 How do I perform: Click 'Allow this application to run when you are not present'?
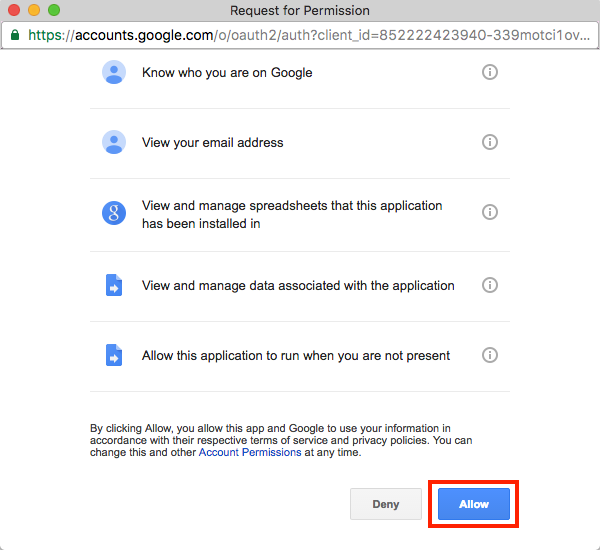pyautogui.click(x=296, y=356)
